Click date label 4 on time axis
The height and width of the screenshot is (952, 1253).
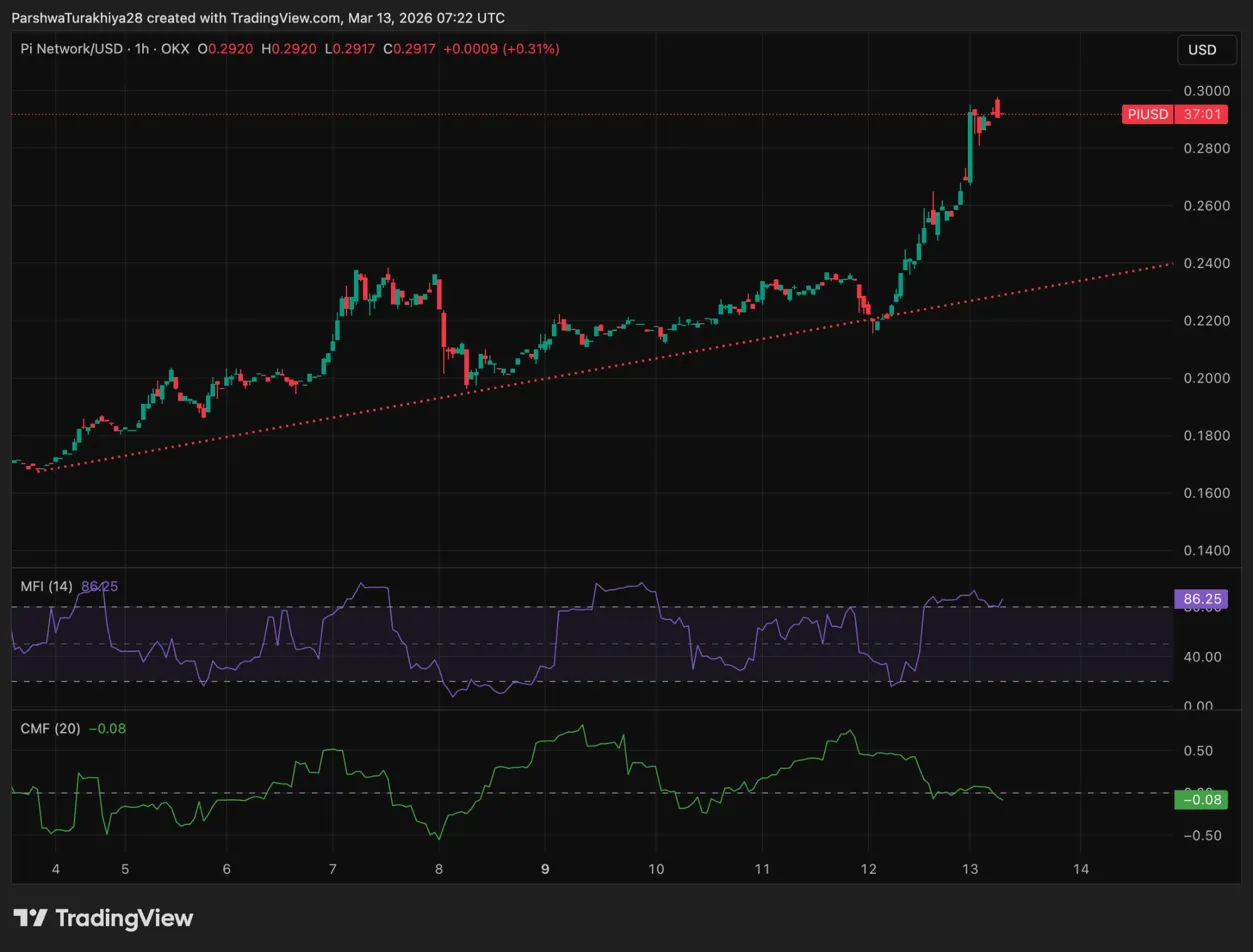55,868
